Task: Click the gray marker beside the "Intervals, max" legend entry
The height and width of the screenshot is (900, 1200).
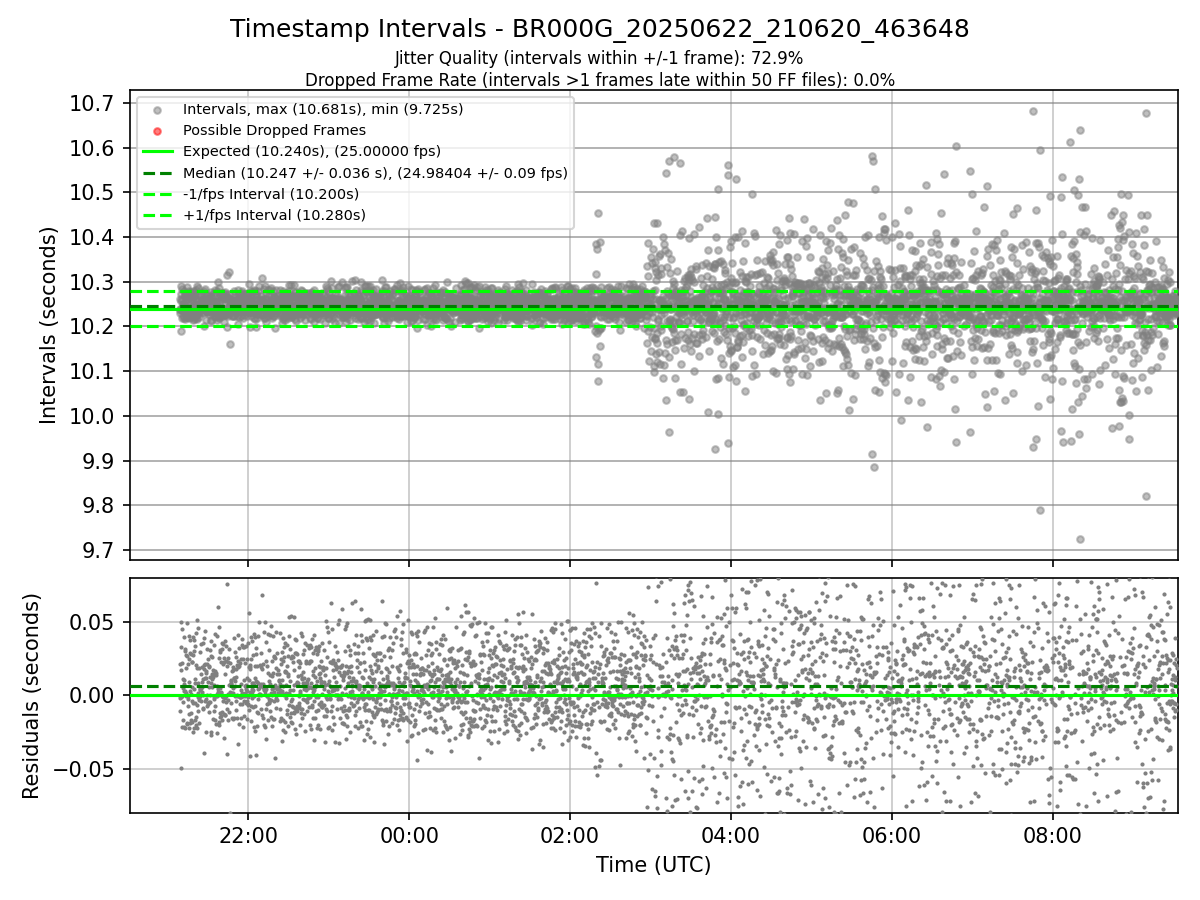Action: (157, 109)
